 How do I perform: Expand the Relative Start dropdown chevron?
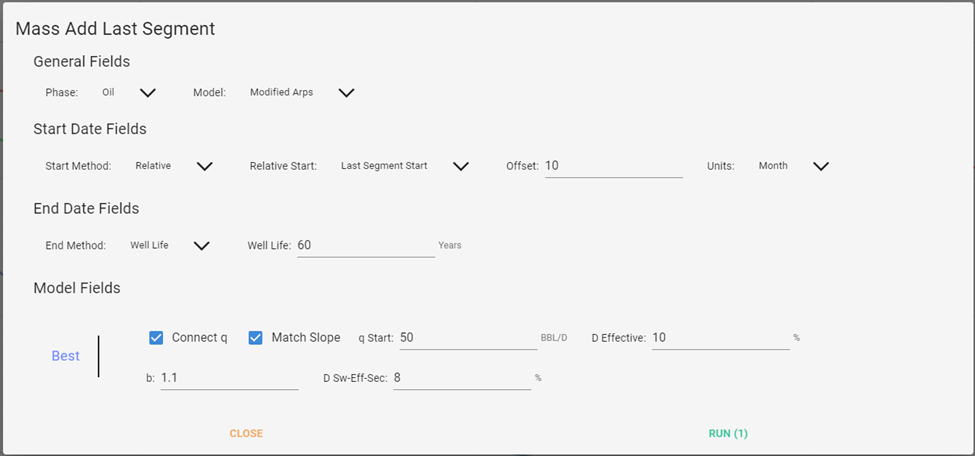point(460,166)
